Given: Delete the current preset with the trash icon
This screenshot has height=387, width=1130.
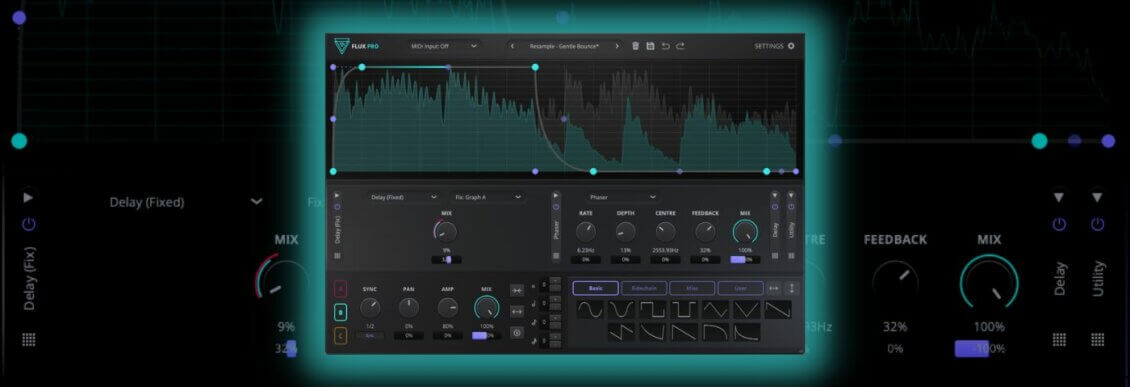Looking at the screenshot, I should click(636, 46).
